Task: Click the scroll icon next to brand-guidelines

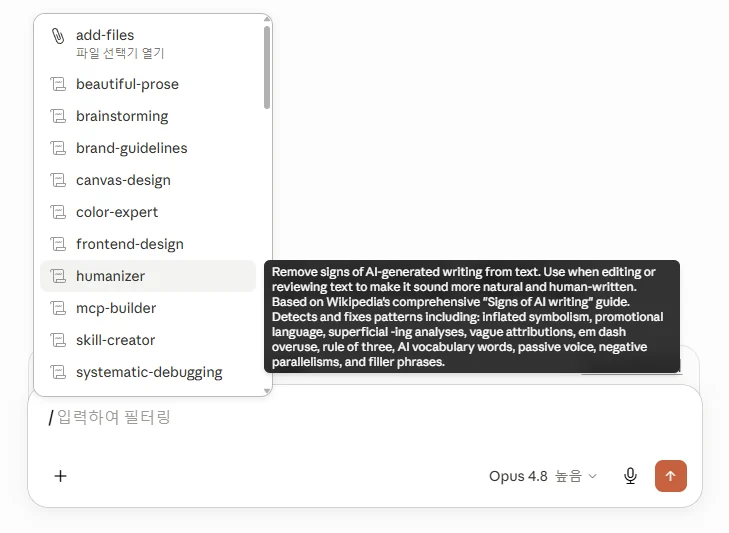Action: point(58,148)
